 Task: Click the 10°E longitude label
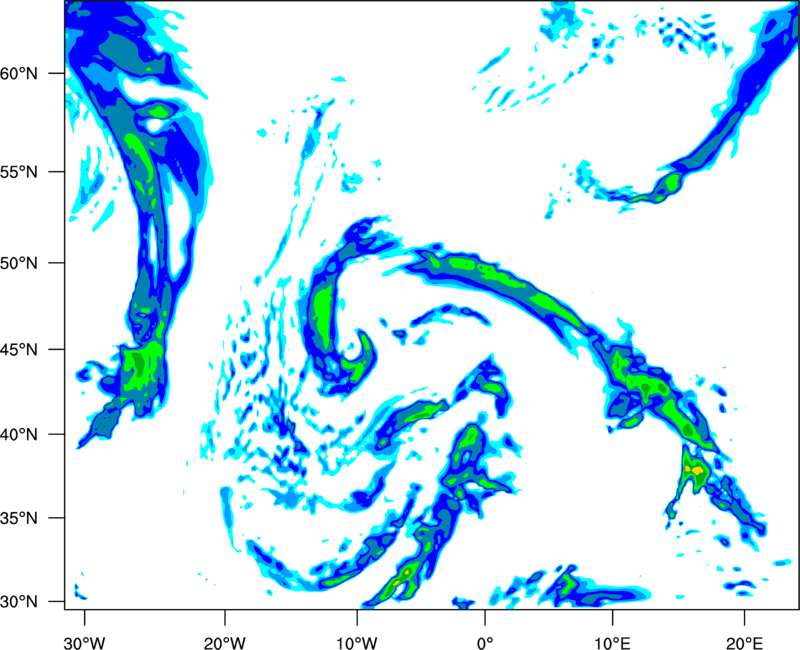(612, 643)
